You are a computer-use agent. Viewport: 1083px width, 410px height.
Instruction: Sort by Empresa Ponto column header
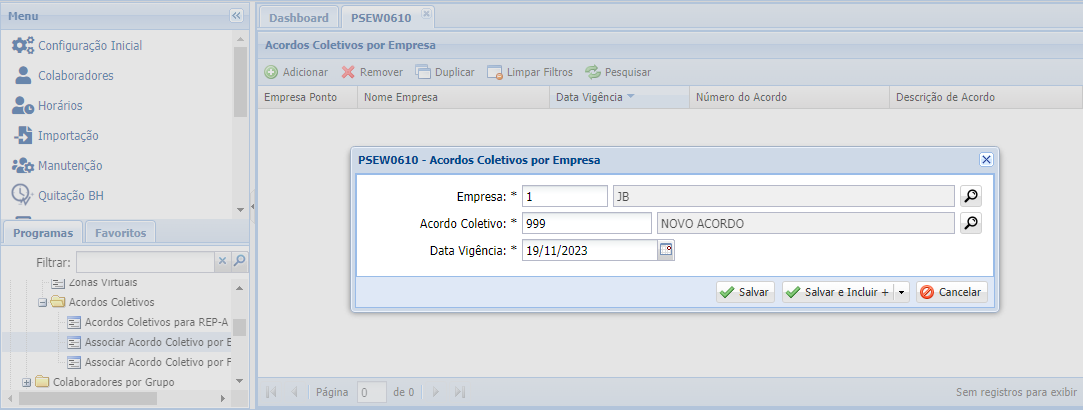[307, 97]
